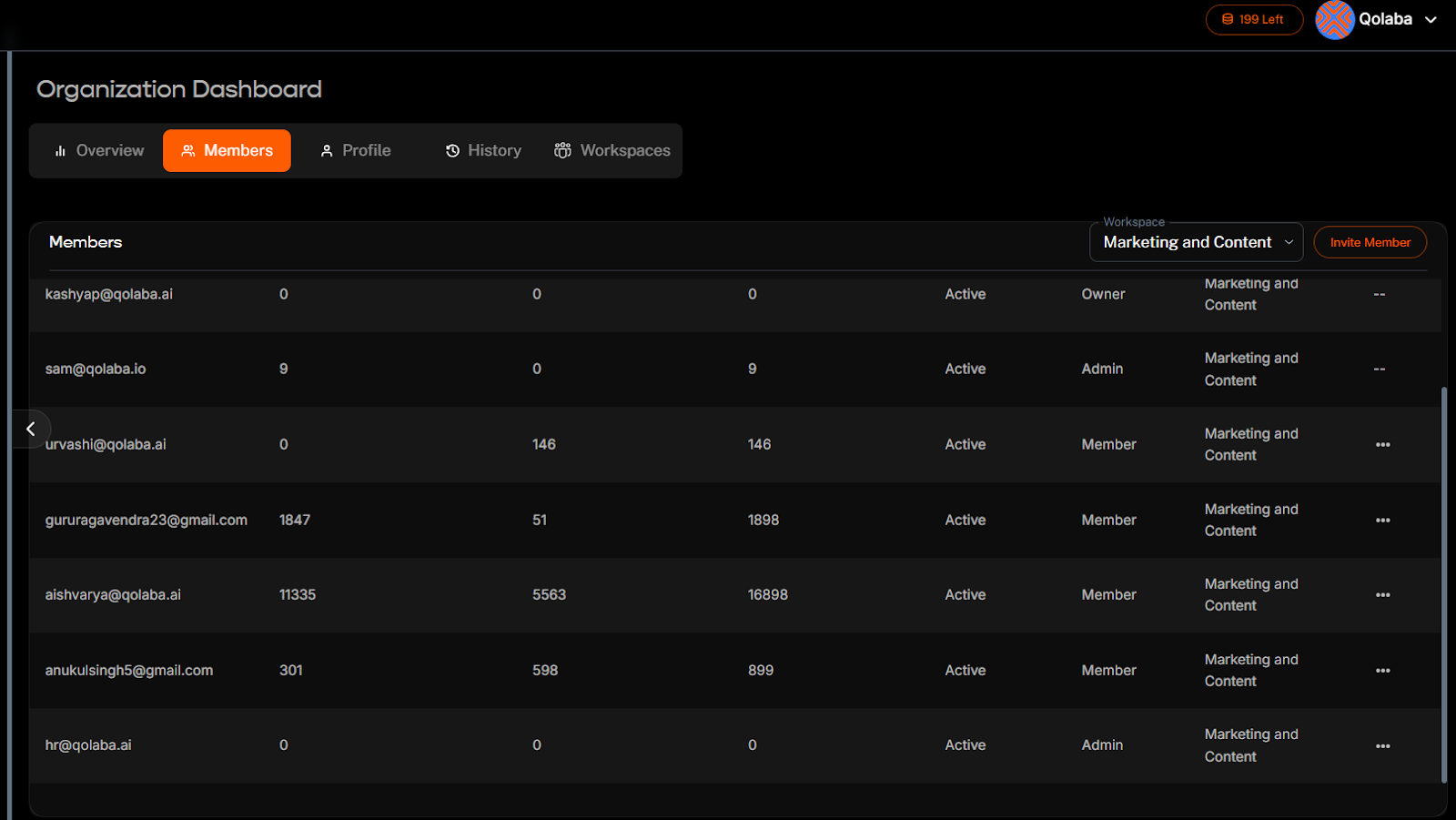The height and width of the screenshot is (820, 1456).
Task: Open more options for aishvarya@qolaba.ai
Action: click(x=1382, y=595)
